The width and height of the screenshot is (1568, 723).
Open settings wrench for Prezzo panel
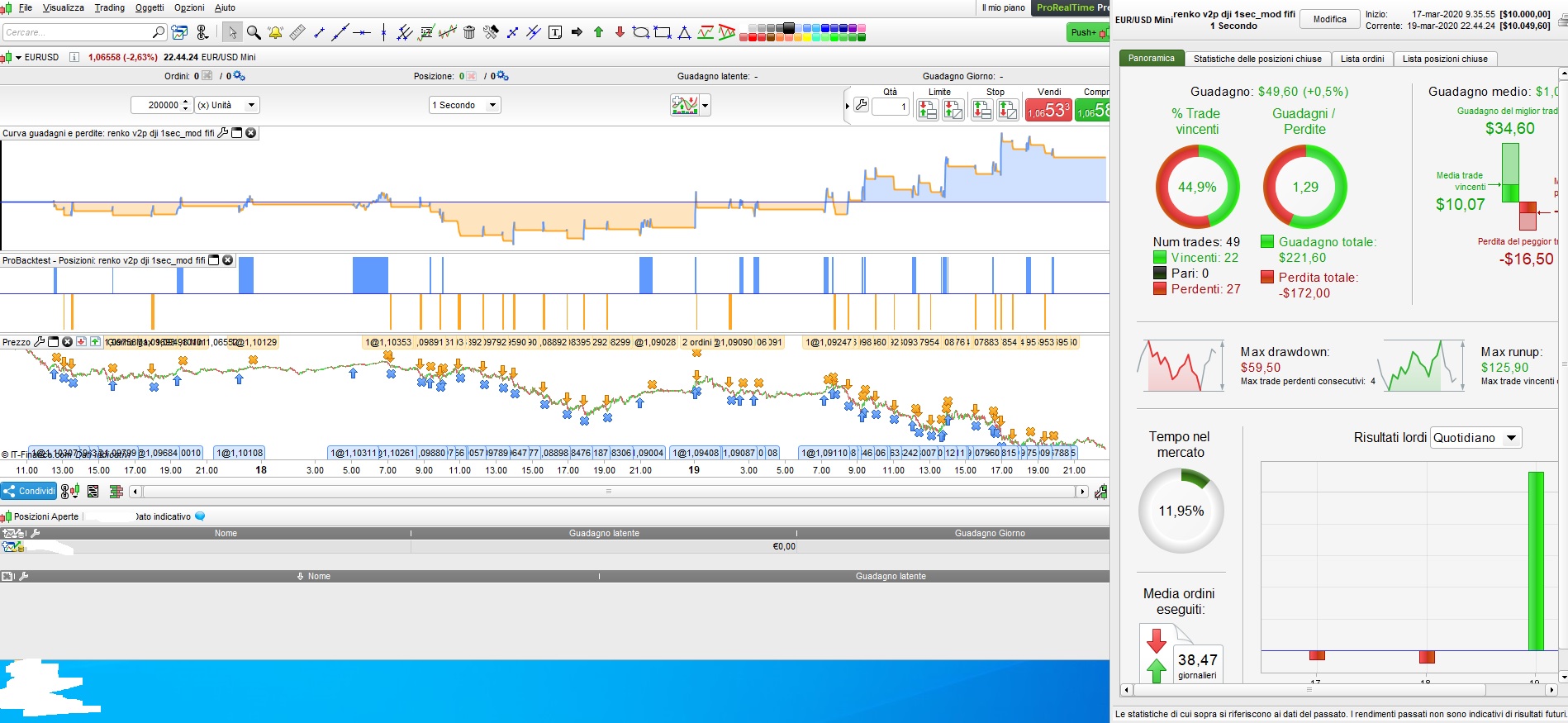tap(39, 342)
